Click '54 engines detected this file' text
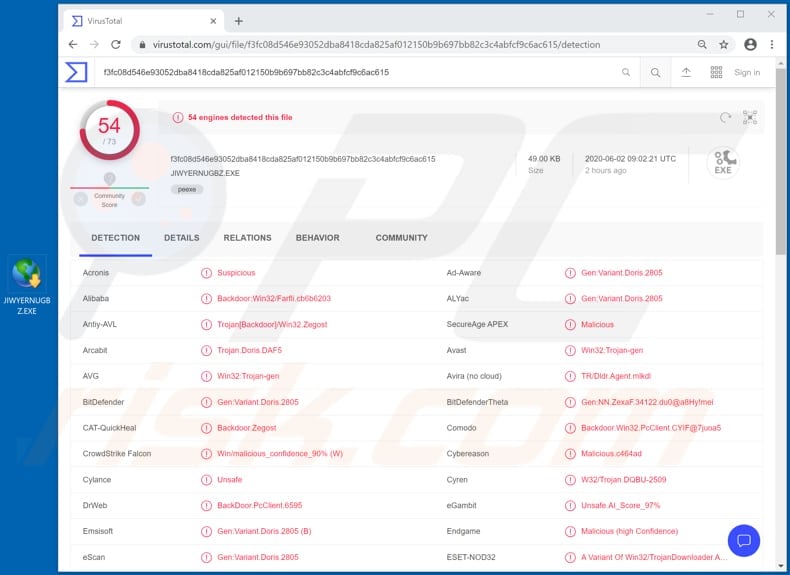Viewport: 790px width, 575px height. click(240, 117)
